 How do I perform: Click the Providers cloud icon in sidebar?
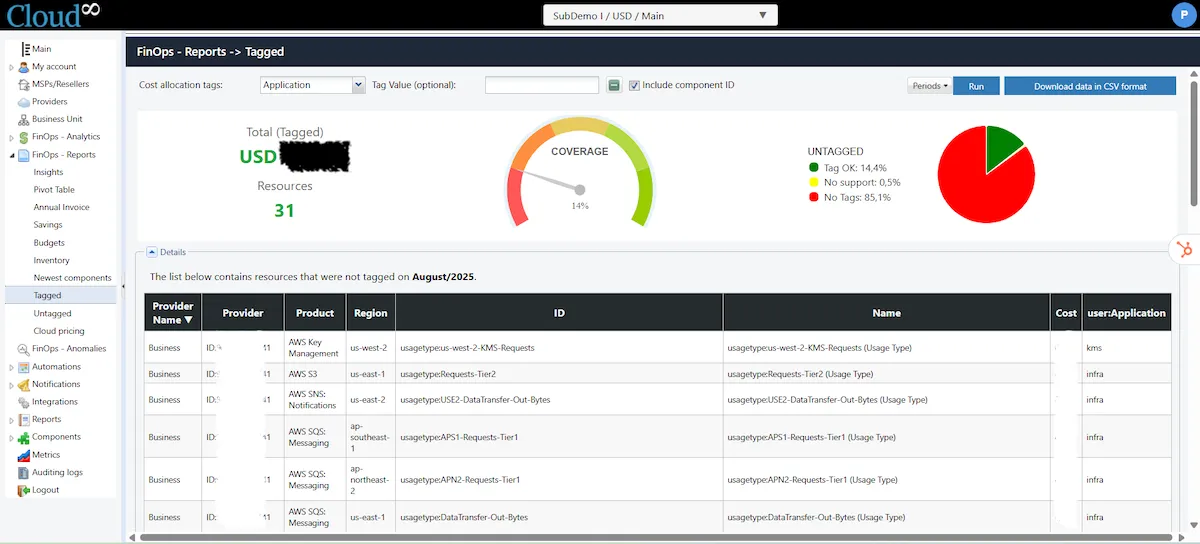(x=24, y=102)
